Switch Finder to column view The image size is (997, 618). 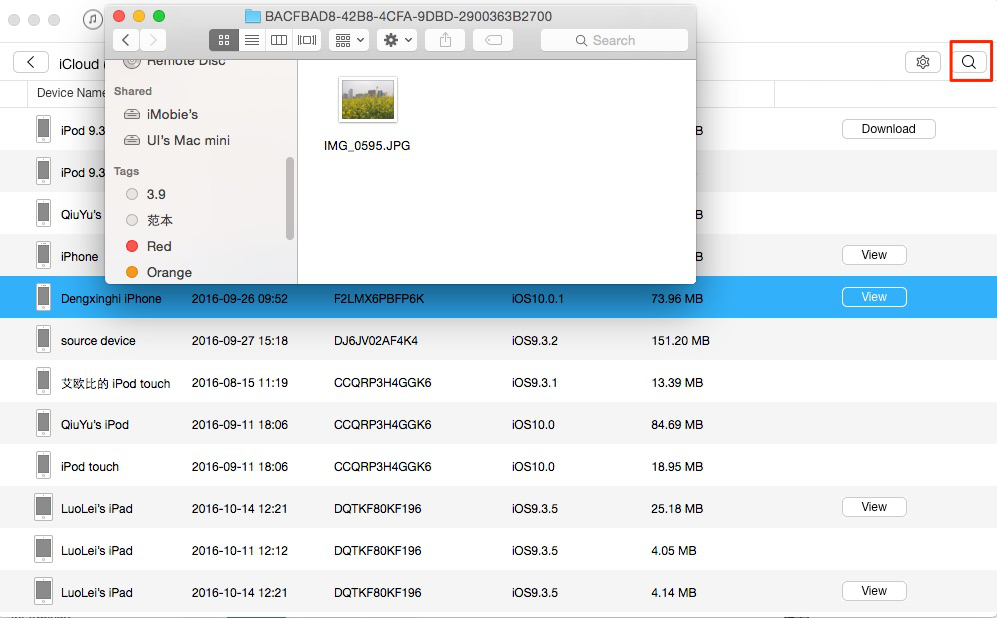click(x=279, y=40)
